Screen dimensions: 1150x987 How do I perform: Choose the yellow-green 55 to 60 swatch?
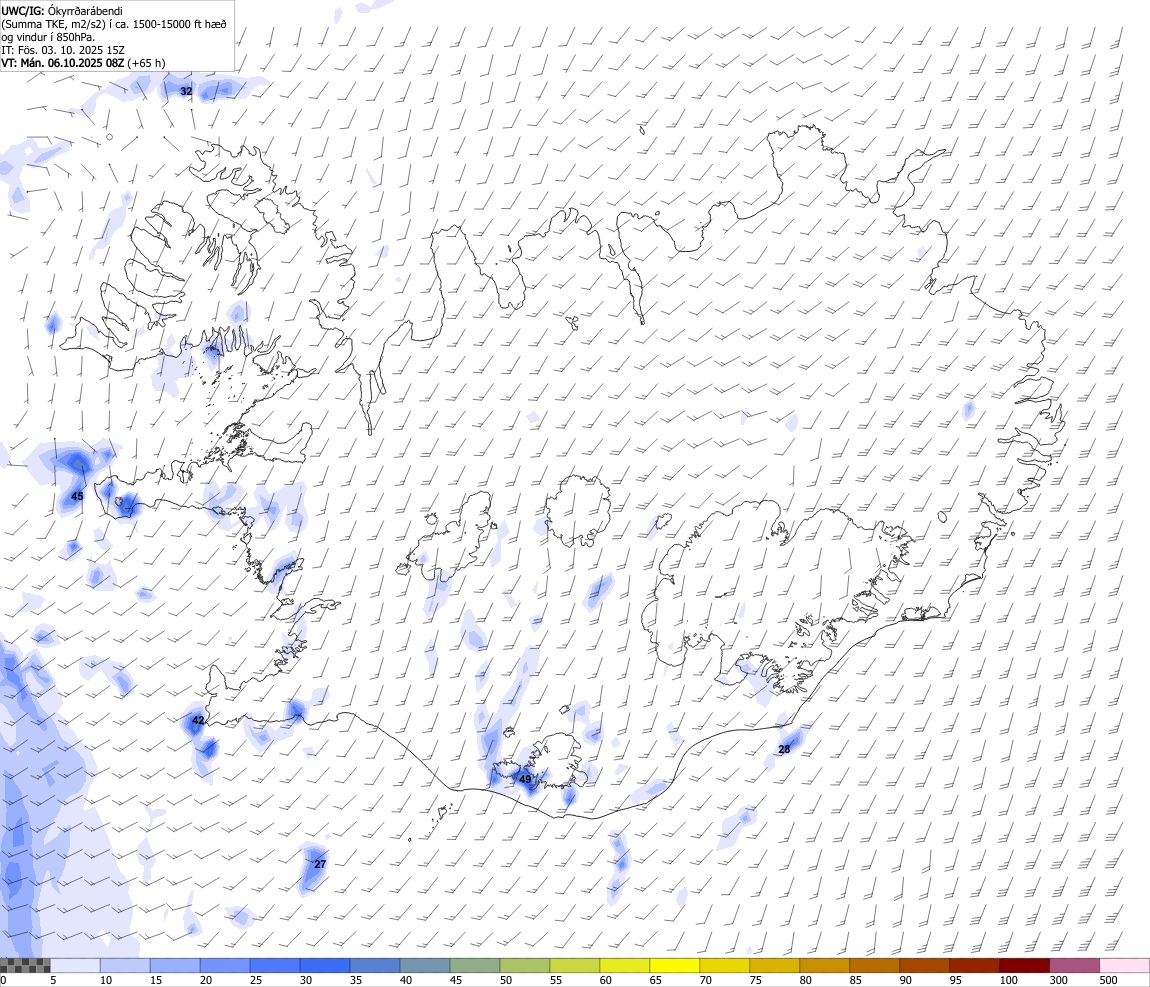point(575,966)
